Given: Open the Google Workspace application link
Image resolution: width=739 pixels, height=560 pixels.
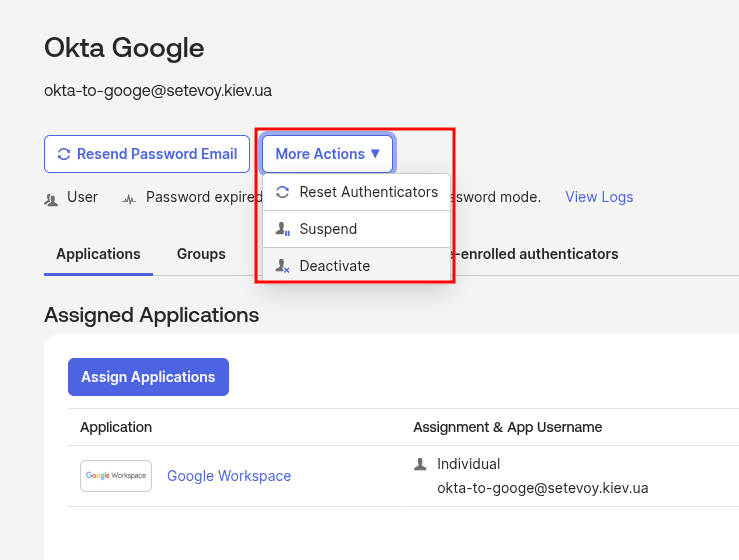Looking at the screenshot, I should 229,476.
